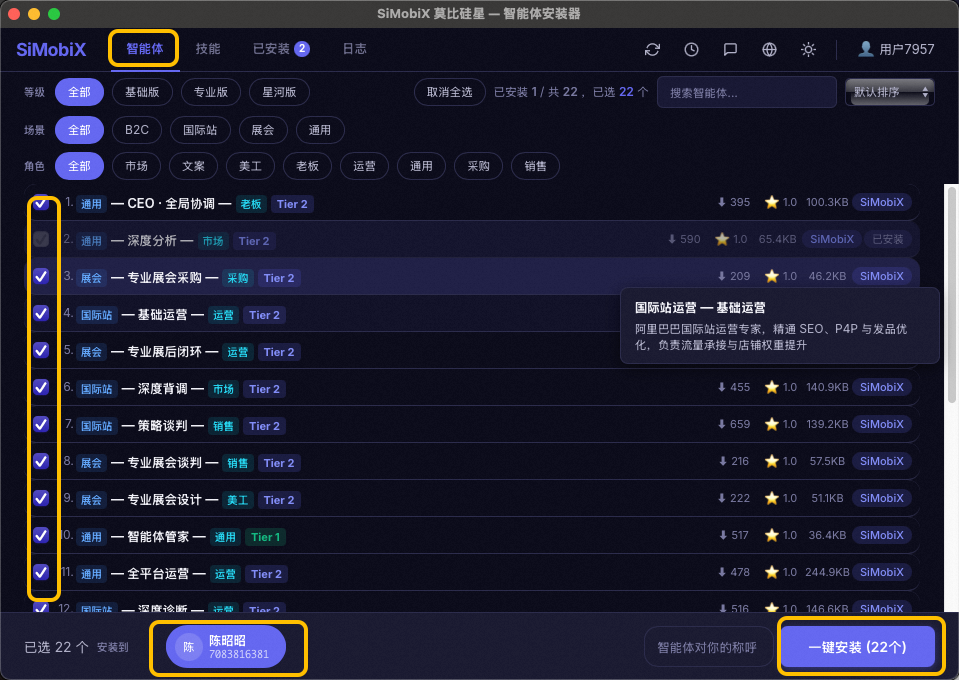Filter level by 基础版
The height and width of the screenshot is (680, 959).
142,92
